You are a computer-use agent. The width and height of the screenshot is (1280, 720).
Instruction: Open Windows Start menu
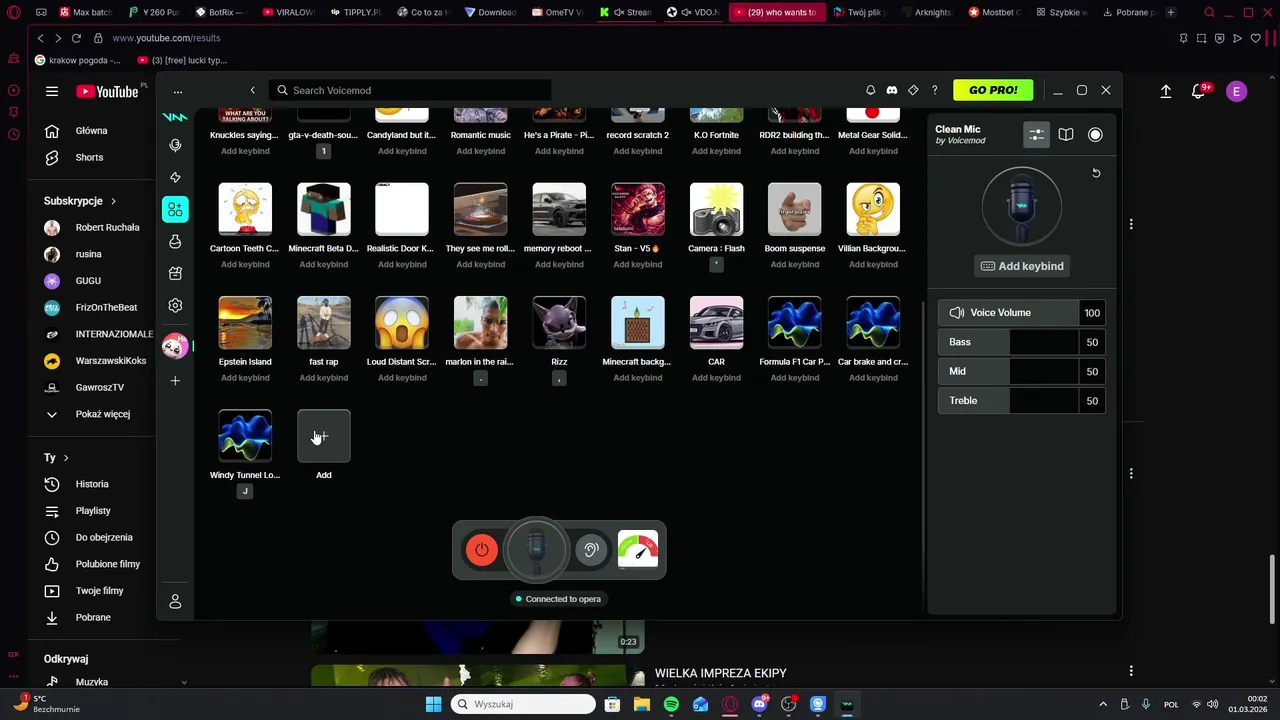pyautogui.click(x=433, y=704)
